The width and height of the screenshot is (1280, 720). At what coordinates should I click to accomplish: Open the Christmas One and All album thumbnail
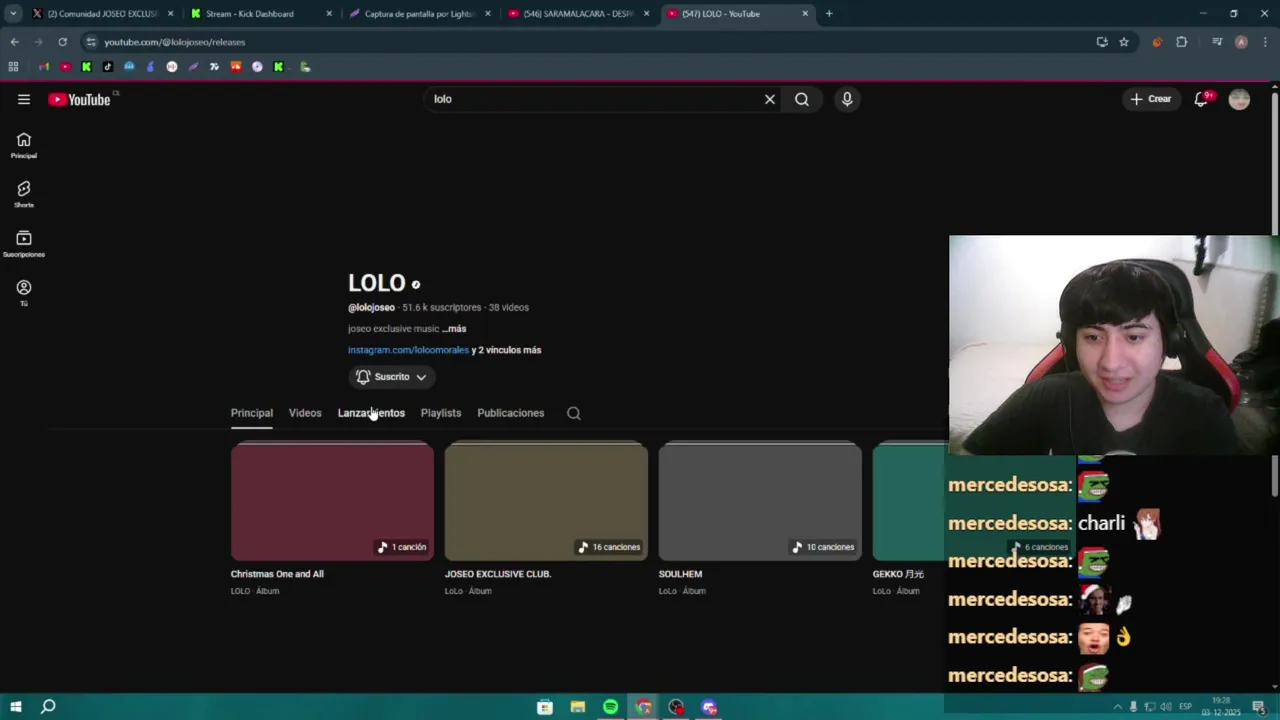[x=332, y=501]
